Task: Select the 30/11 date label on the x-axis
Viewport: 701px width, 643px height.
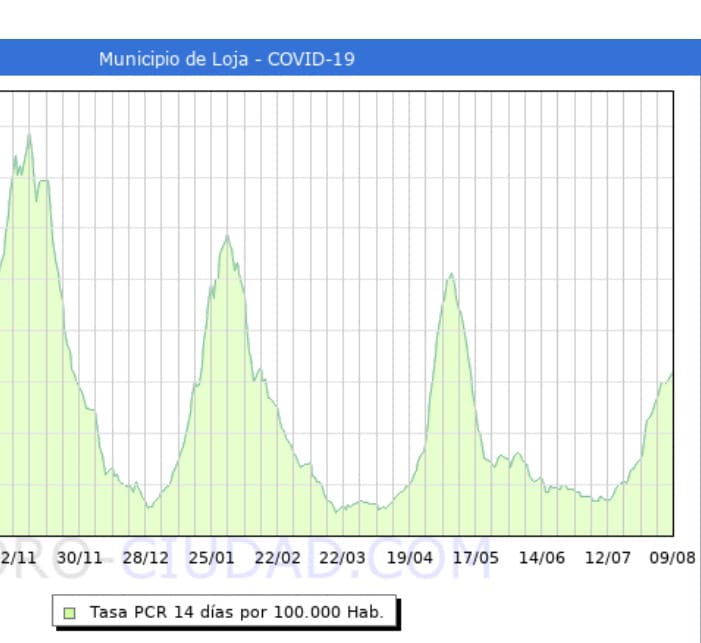Action: tap(79, 557)
